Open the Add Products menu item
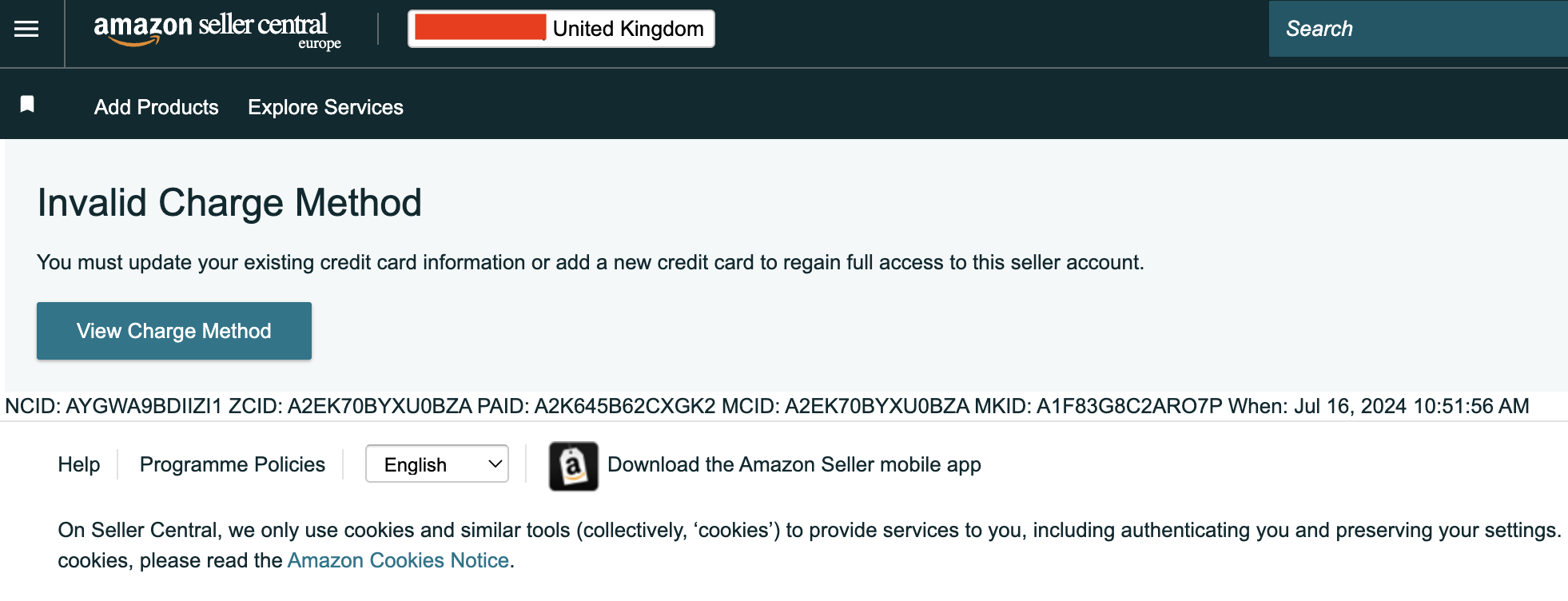Image resolution: width=1568 pixels, height=601 pixels. [x=157, y=107]
